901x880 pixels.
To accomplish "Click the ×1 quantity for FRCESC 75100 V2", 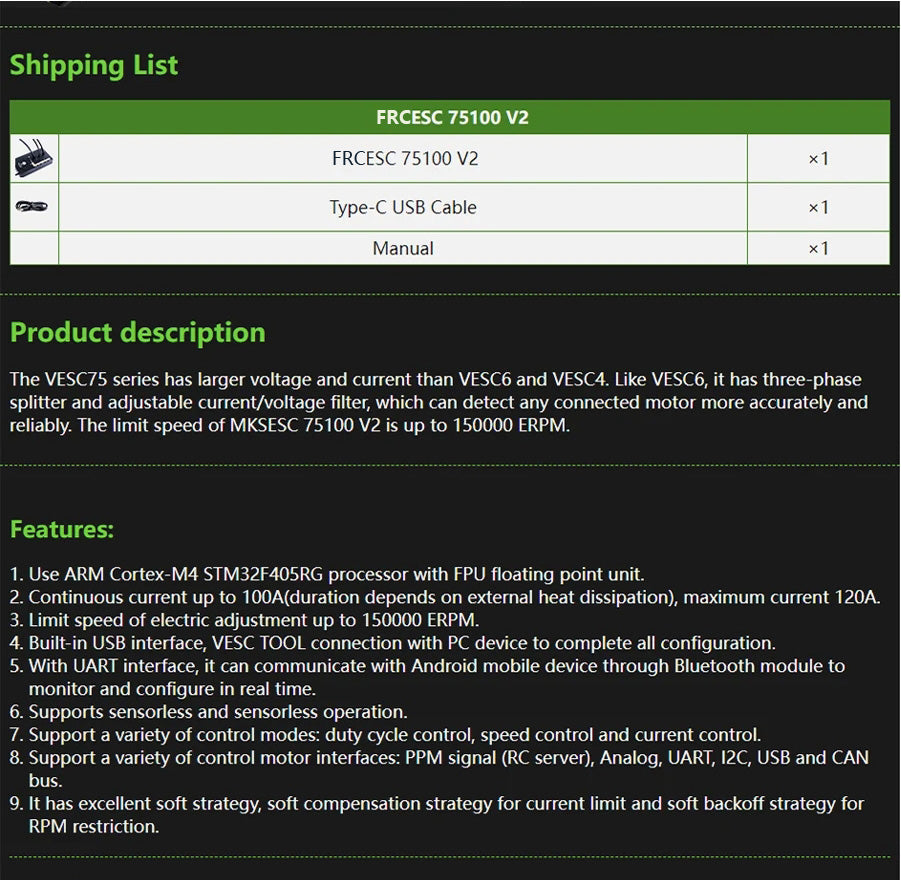I will [x=818, y=158].
